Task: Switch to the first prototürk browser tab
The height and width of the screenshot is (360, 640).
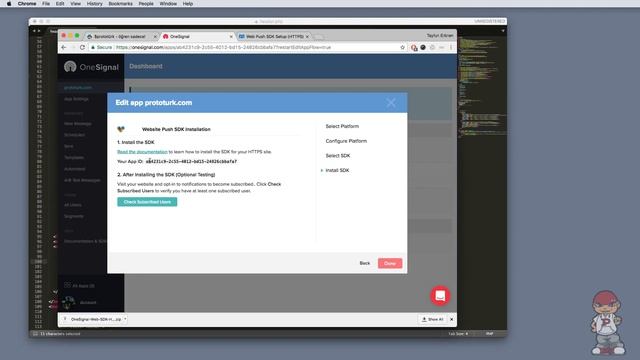Action: pyautogui.click(x=119, y=36)
